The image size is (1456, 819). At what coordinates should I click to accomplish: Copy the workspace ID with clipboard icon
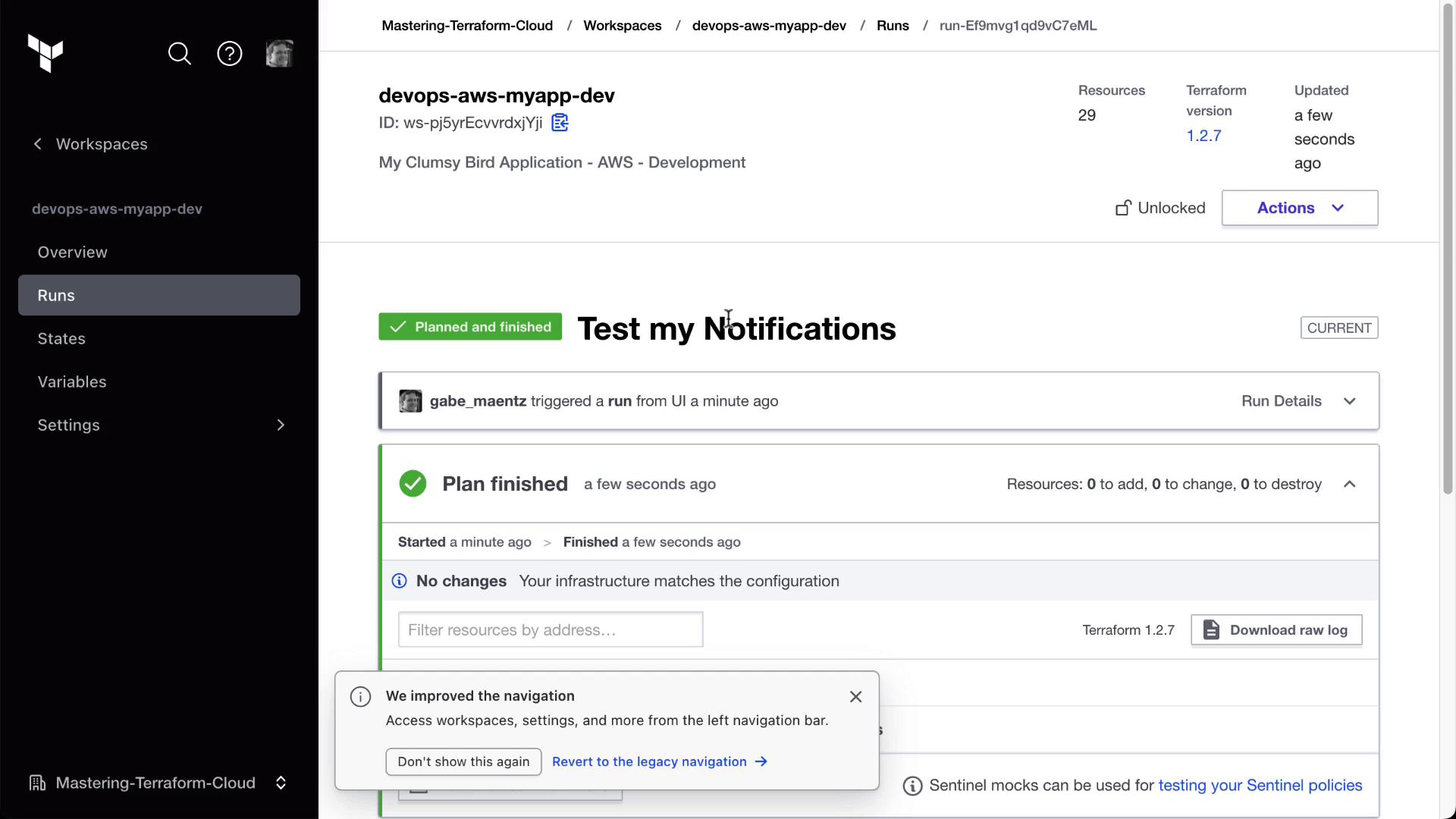click(x=560, y=123)
